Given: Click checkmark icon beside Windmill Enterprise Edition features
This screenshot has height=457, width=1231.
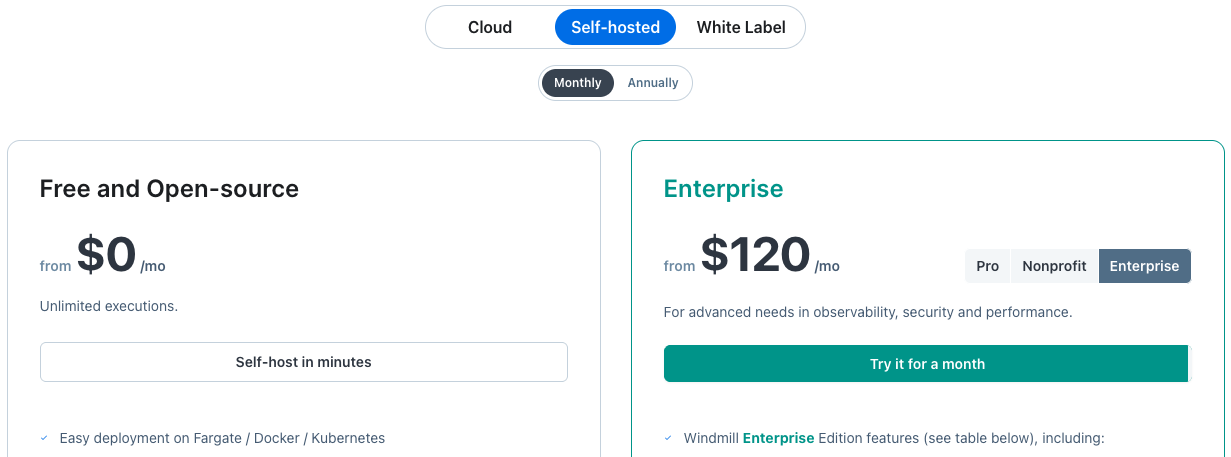Looking at the screenshot, I should (668, 438).
